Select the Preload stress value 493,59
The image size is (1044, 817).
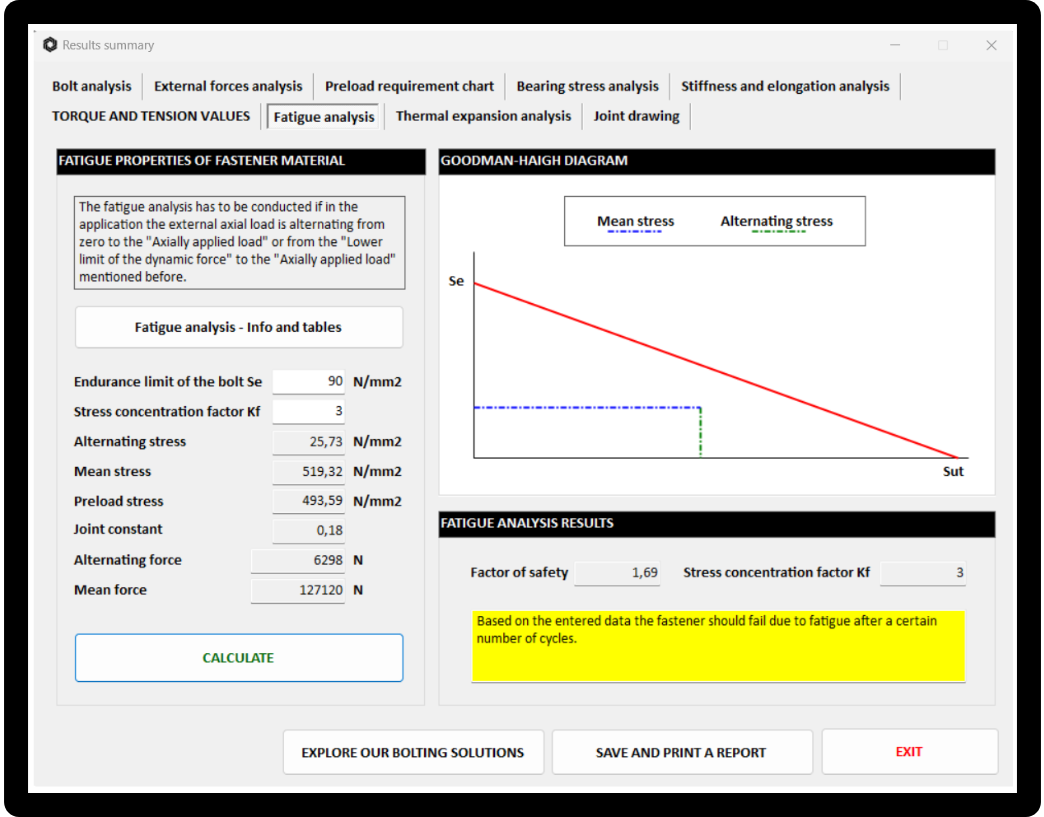(x=308, y=501)
